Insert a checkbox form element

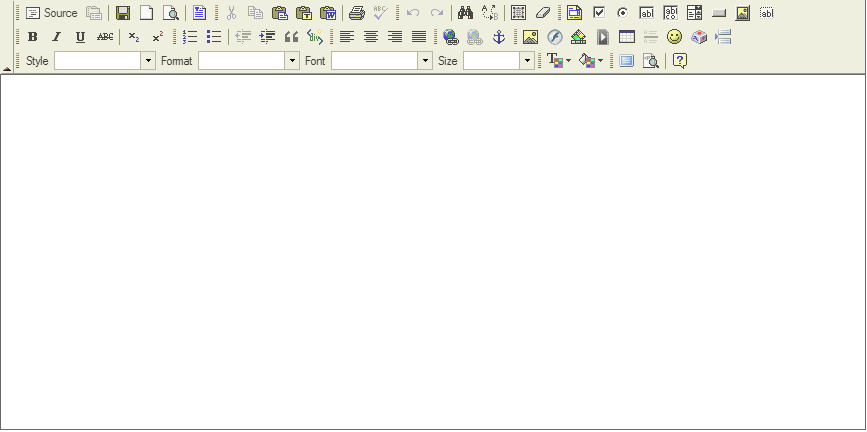599,13
